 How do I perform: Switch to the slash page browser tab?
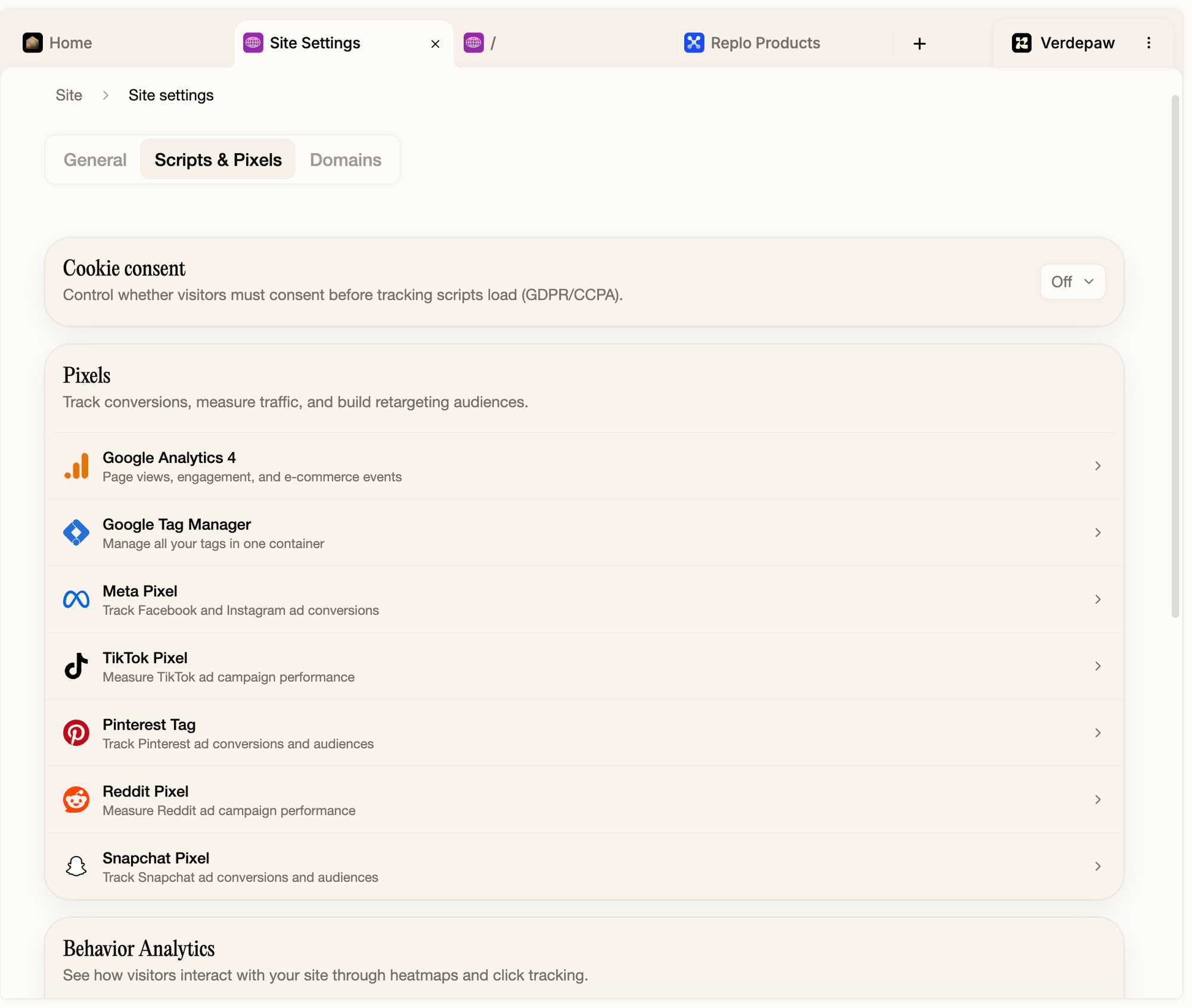565,43
